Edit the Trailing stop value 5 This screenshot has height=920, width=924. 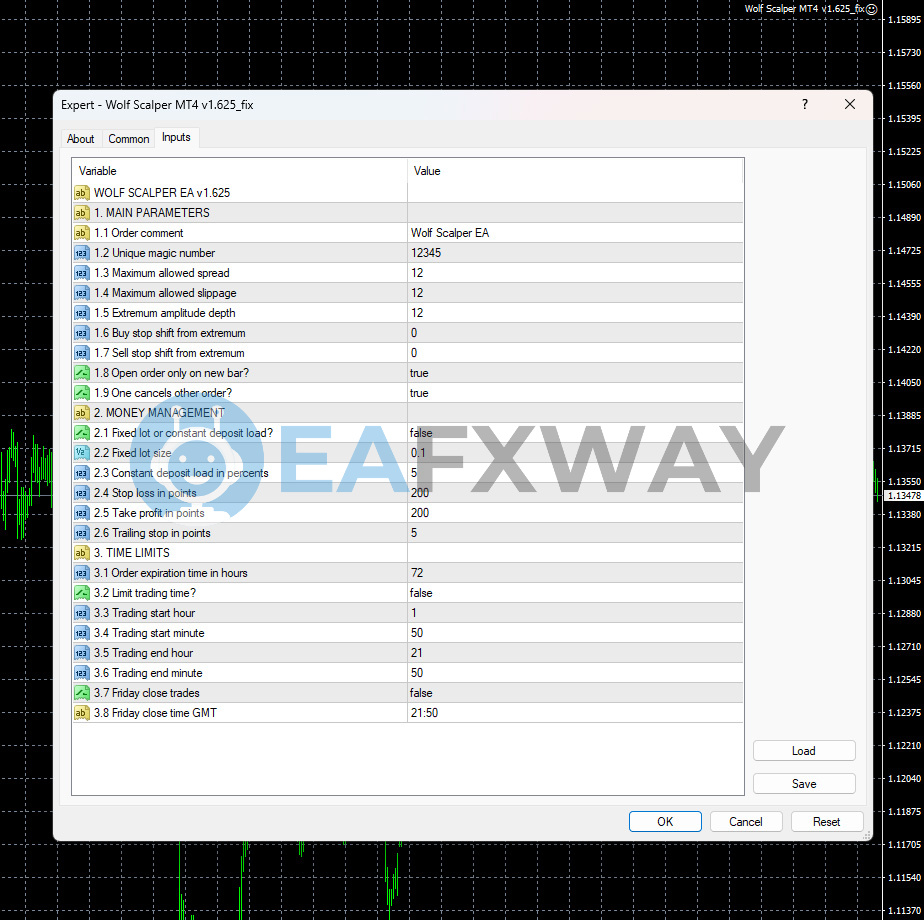(x=575, y=533)
